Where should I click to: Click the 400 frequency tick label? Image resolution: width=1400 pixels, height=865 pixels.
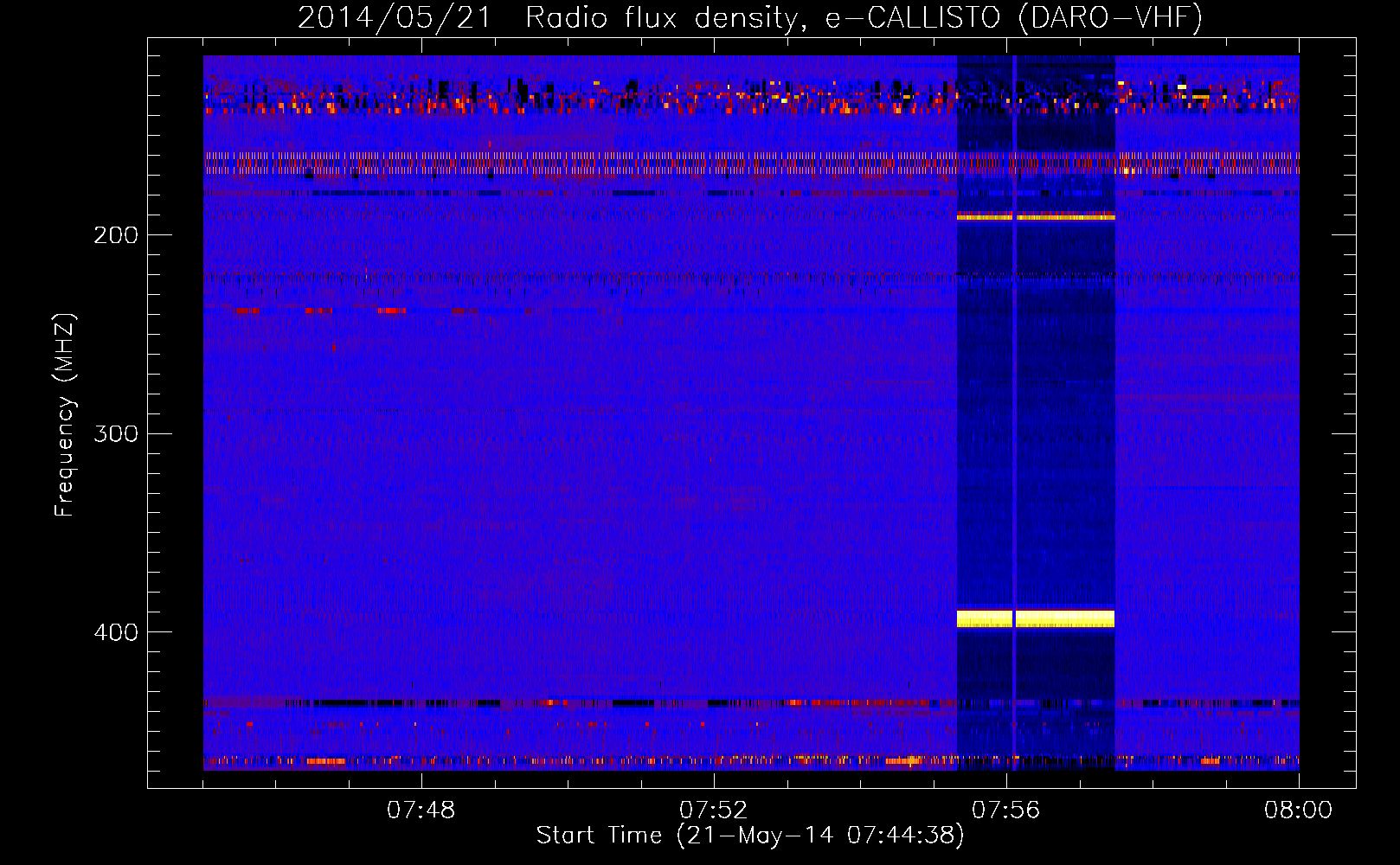point(116,632)
